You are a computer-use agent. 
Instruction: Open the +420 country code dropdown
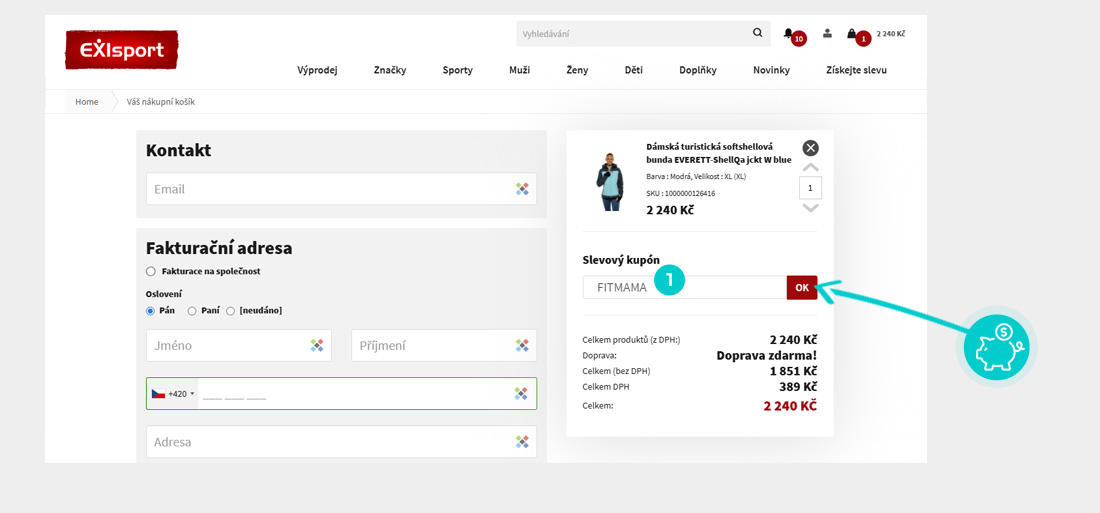173,394
